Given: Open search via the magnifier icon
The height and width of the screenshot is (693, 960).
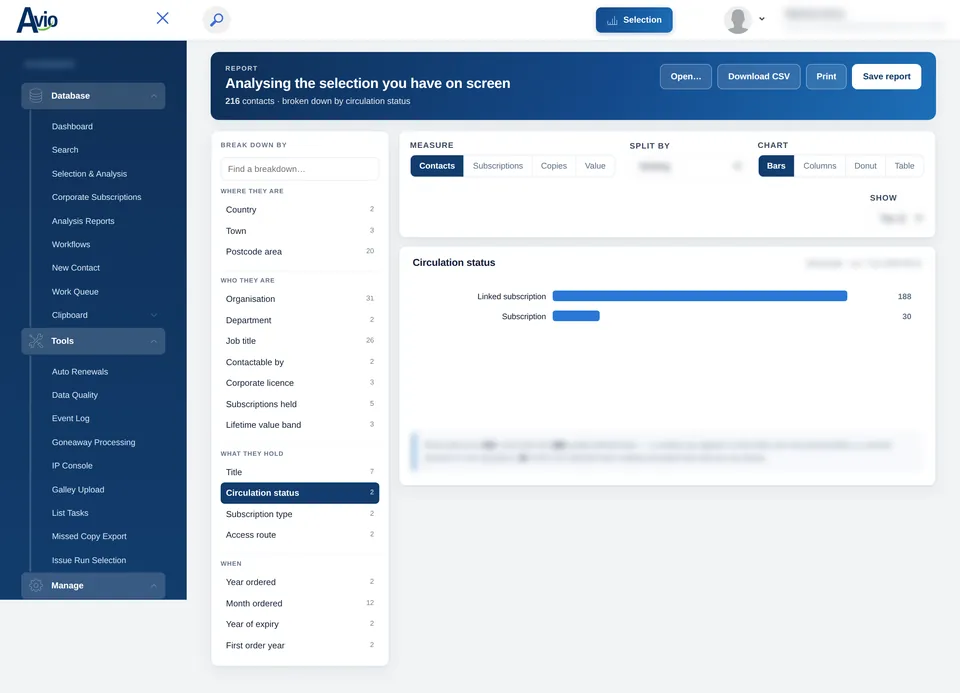Looking at the screenshot, I should point(216,20).
